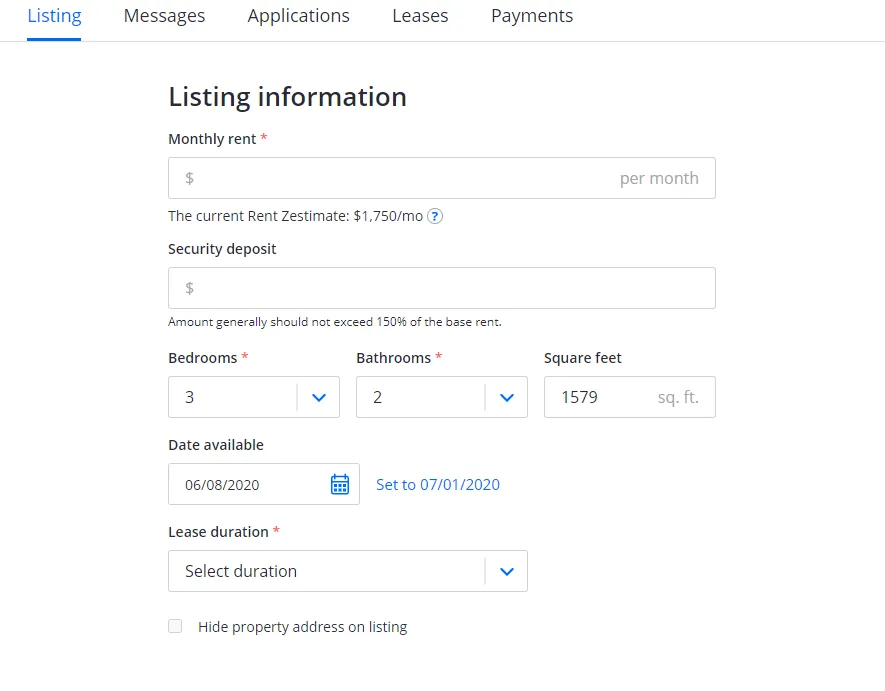Go to the Applications tab

pyautogui.click(x=298, y=16)
